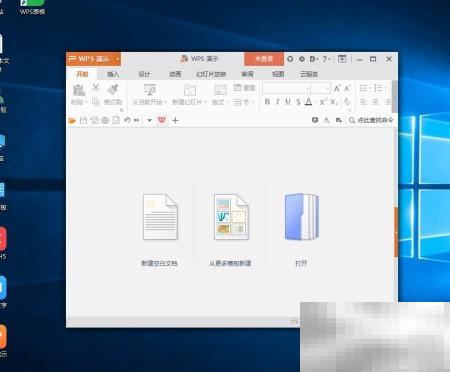Click the Format Painter brush icon
This screenshot has height=372, width=450.
[113, 89]
